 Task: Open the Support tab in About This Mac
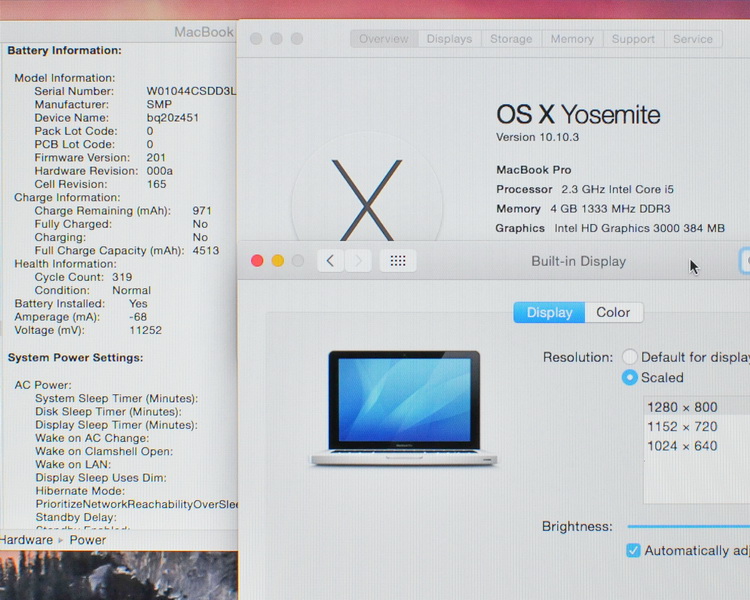pyautogui.click(x=633, y=39)
